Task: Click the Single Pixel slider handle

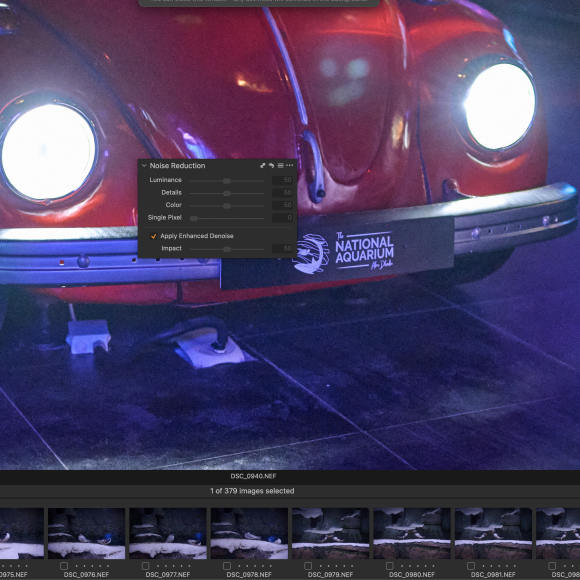Action: tap(193, 218)
